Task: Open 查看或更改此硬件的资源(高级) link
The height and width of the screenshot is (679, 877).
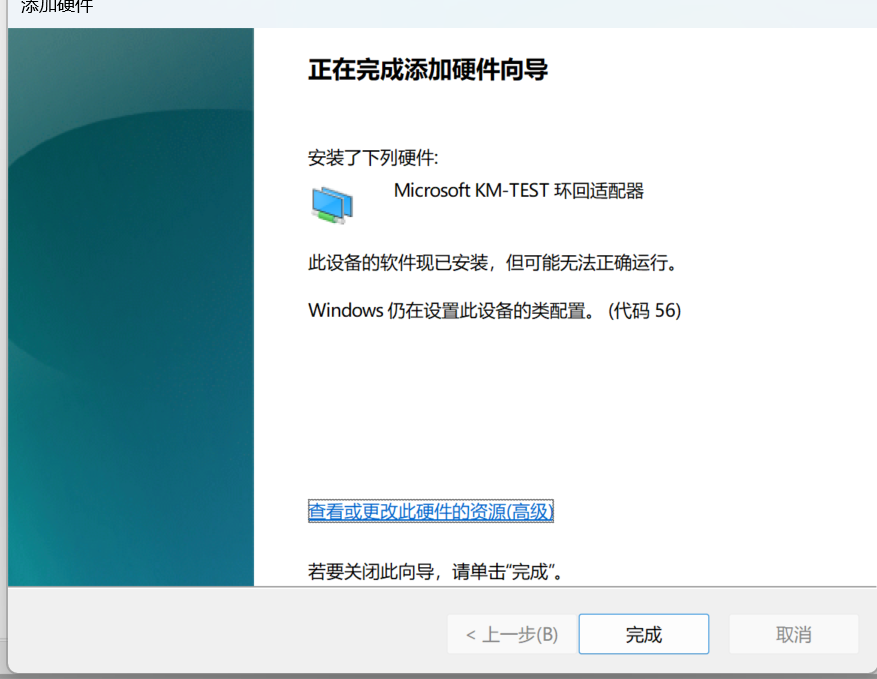Action: tap(431, 511)
